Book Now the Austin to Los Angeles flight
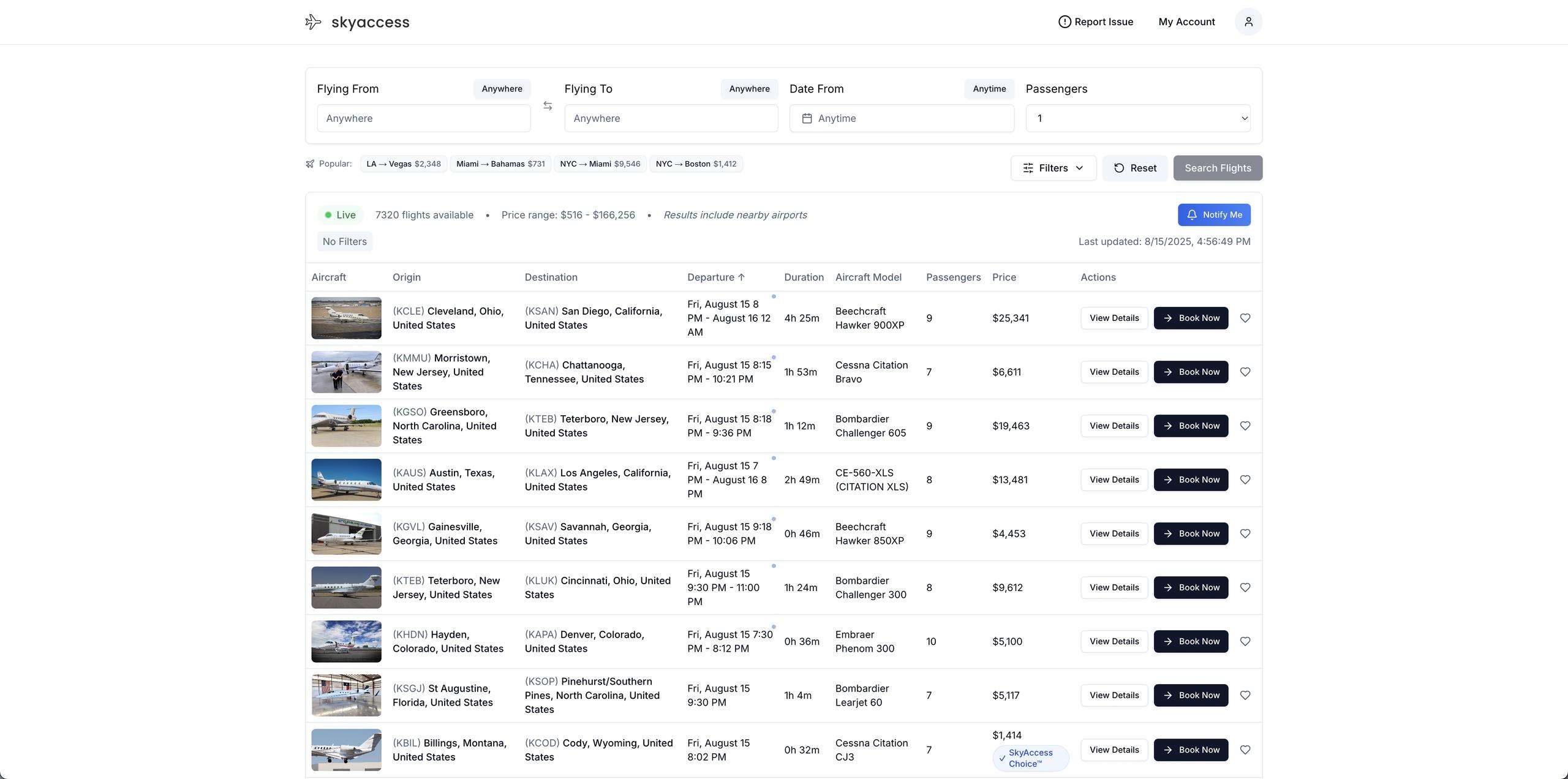 (x=1191, y=480)
